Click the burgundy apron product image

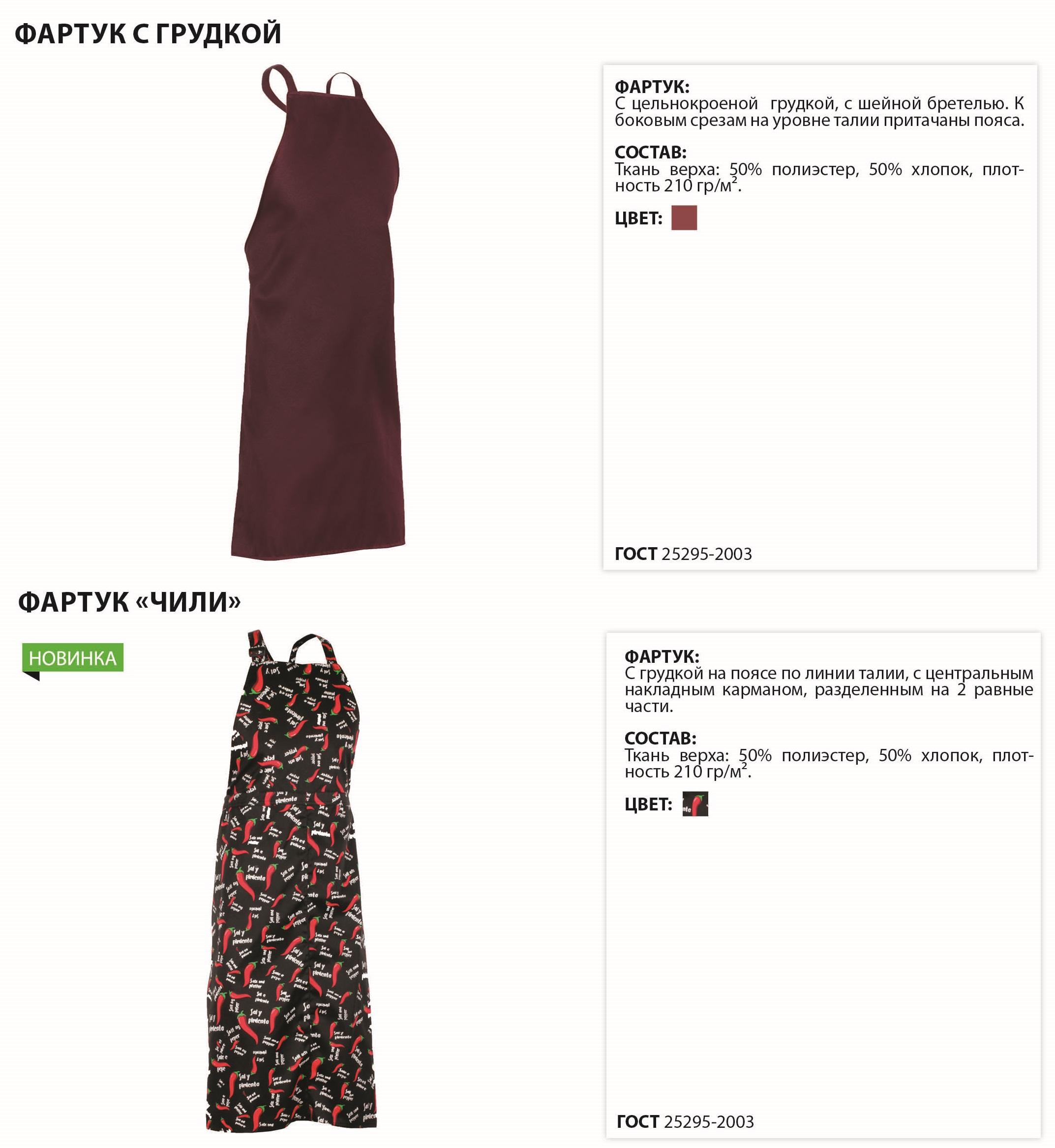pyautogui.click(x=319, y=312)
